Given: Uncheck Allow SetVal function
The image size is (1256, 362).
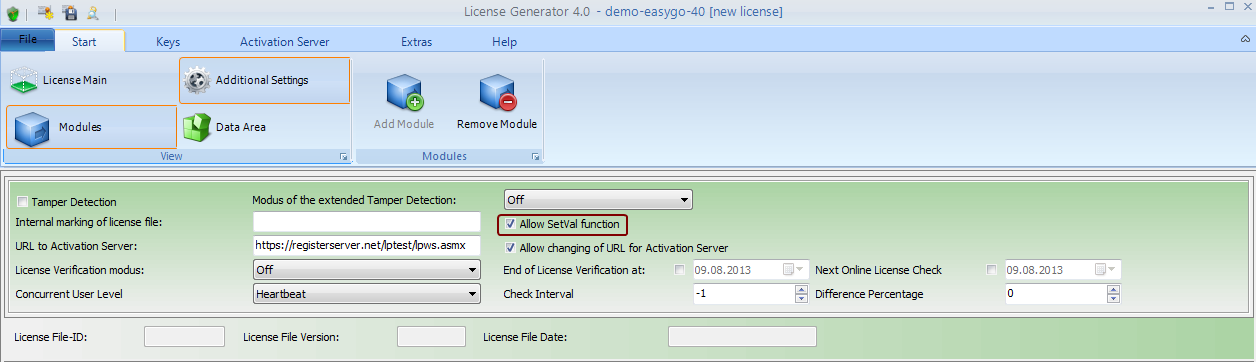Looking at the screenshot, I should 511,224.
